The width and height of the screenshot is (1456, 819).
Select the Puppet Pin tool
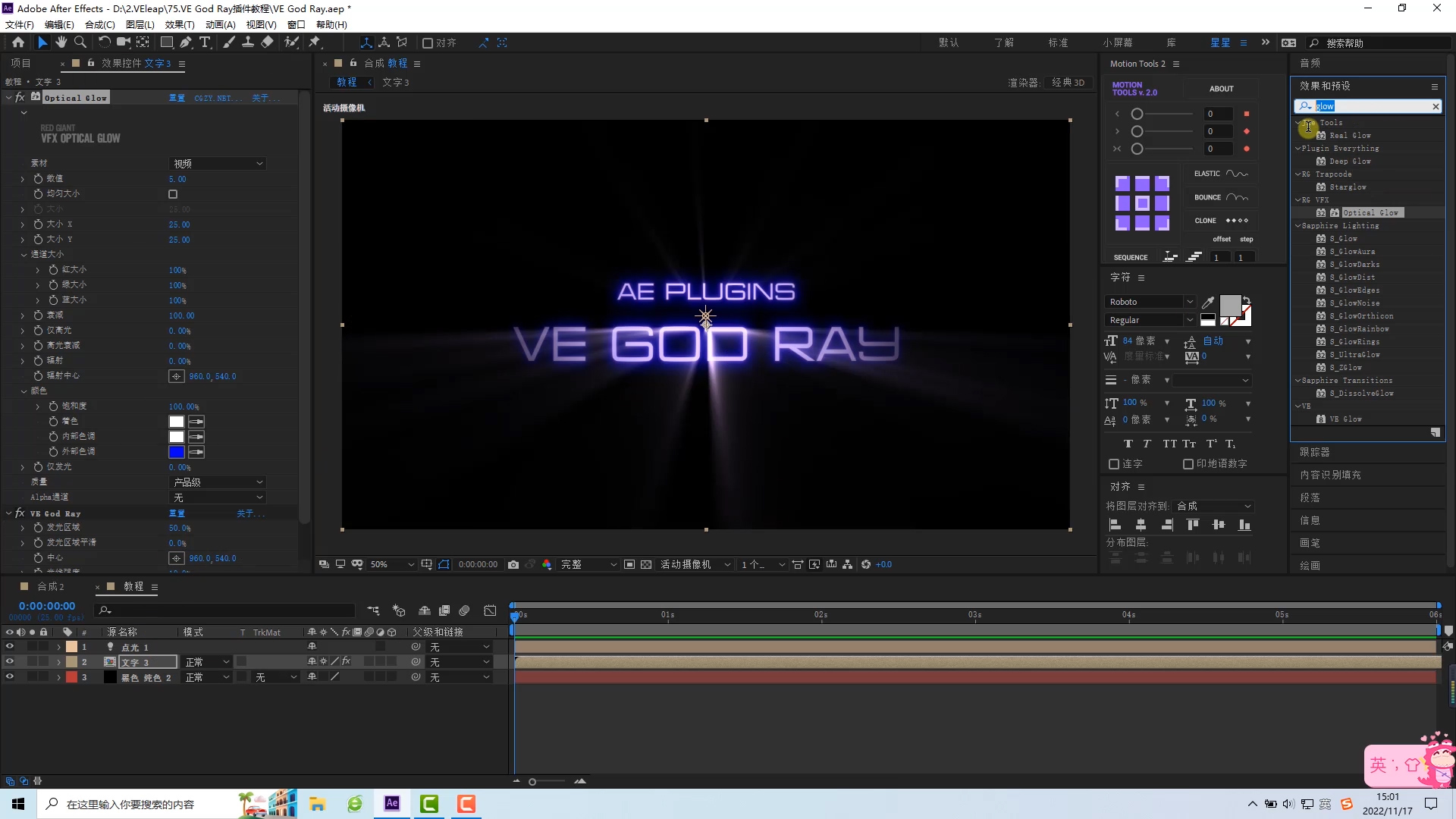coord(315,42)
